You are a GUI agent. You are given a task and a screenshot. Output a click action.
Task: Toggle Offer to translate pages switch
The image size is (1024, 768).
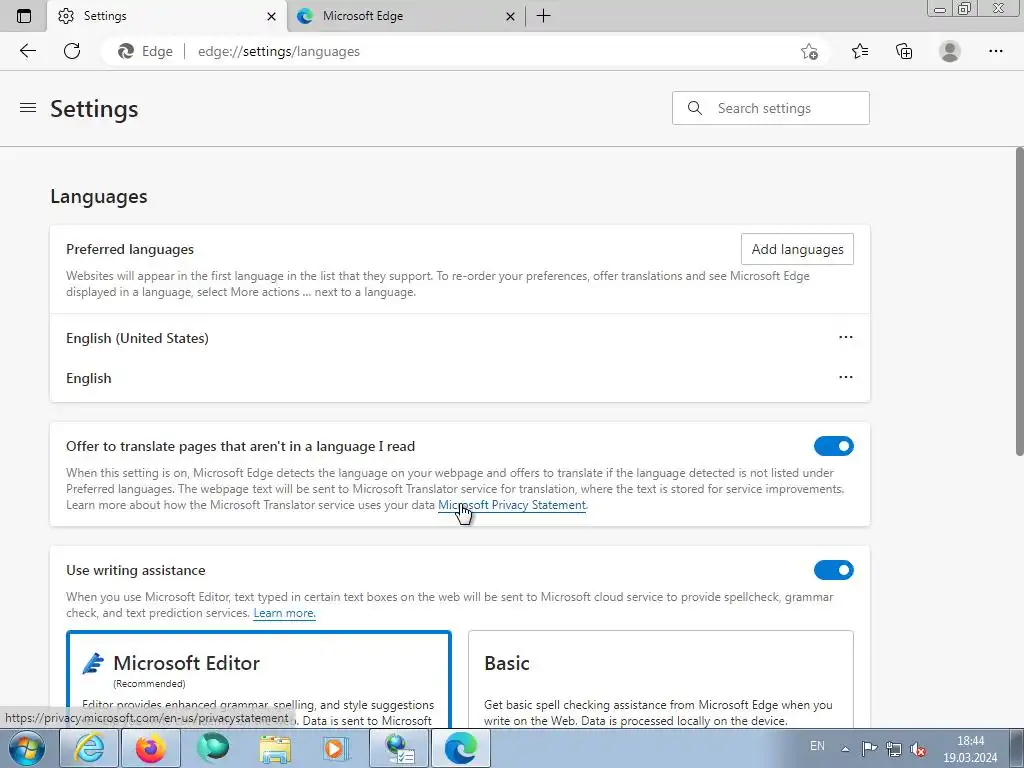[x=833, y=446]
